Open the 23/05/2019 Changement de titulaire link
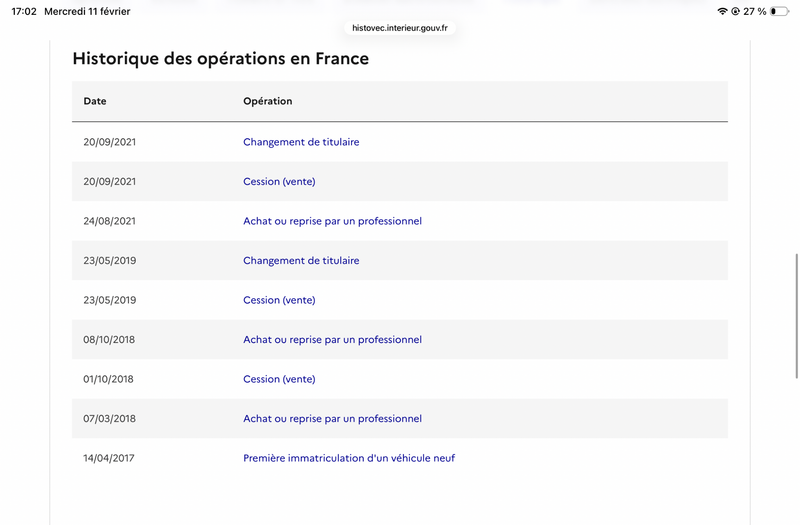Image resolution: width=800 pixels, height=525 pixels. [x=301, y=260]
